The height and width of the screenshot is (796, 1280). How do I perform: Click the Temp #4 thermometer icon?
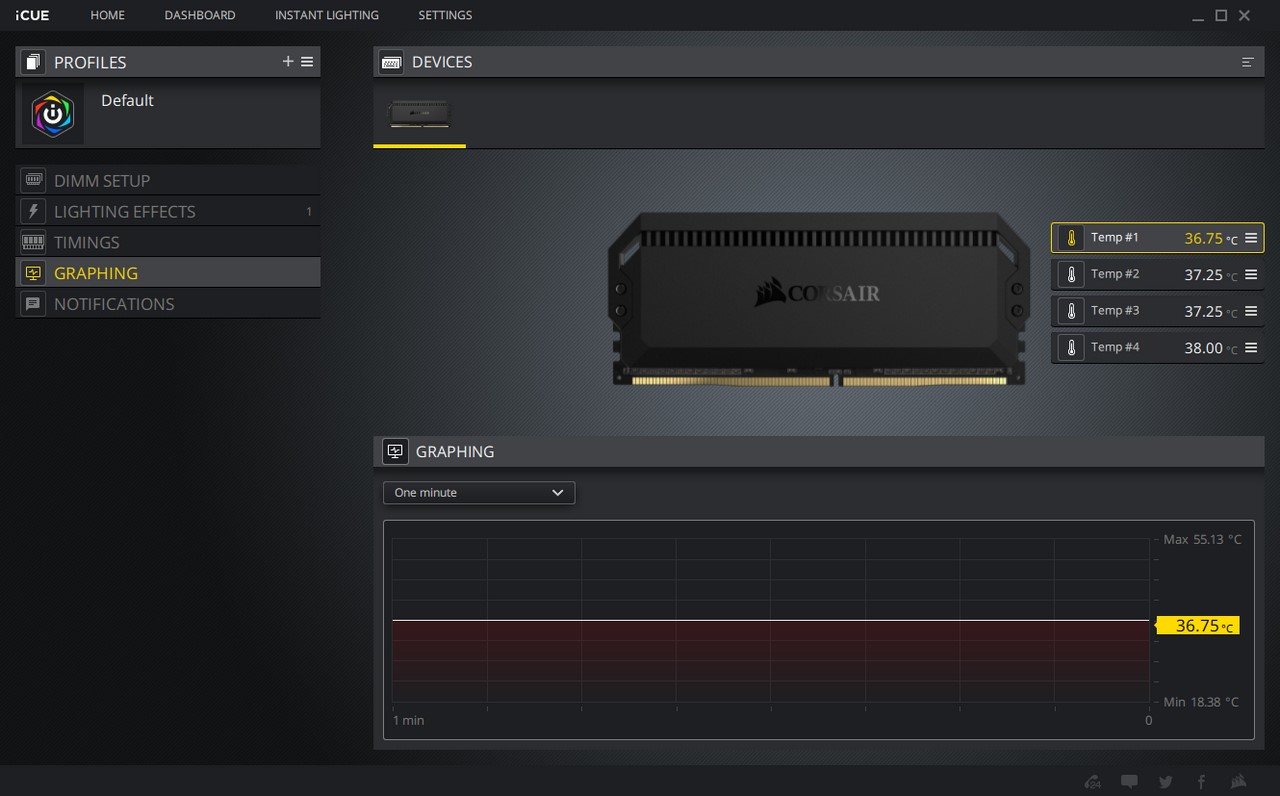click(x=1071, y=347)
